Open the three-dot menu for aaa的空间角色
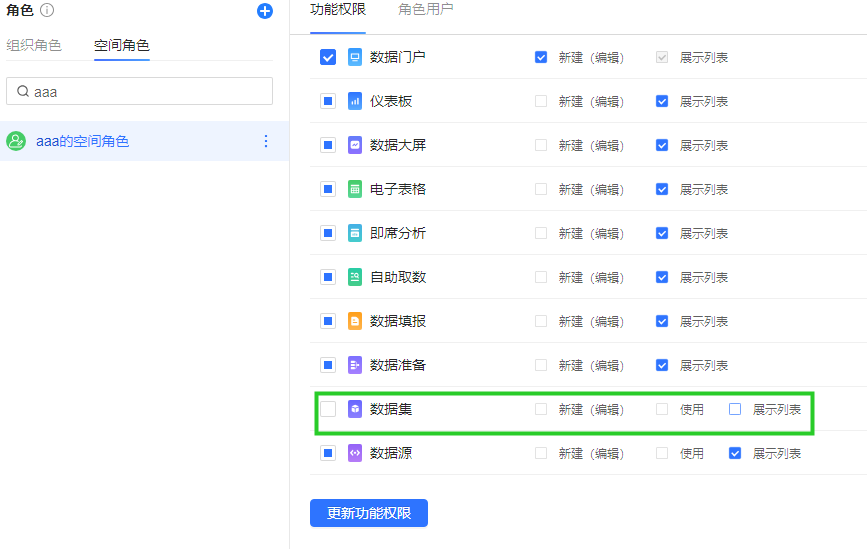Image resolution: width=867 pixels, height=549 pixels. click(x=266, y=141)
